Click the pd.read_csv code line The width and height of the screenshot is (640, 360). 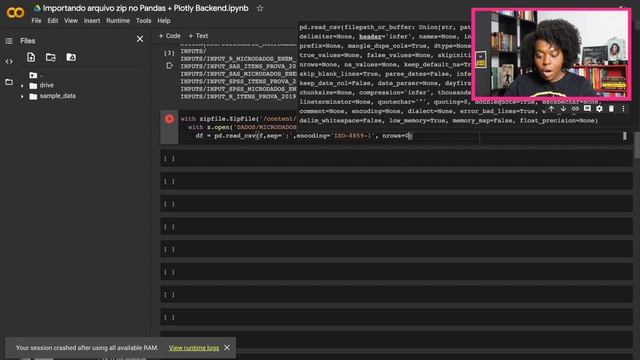pyautogui.click(x=304, y=136)
